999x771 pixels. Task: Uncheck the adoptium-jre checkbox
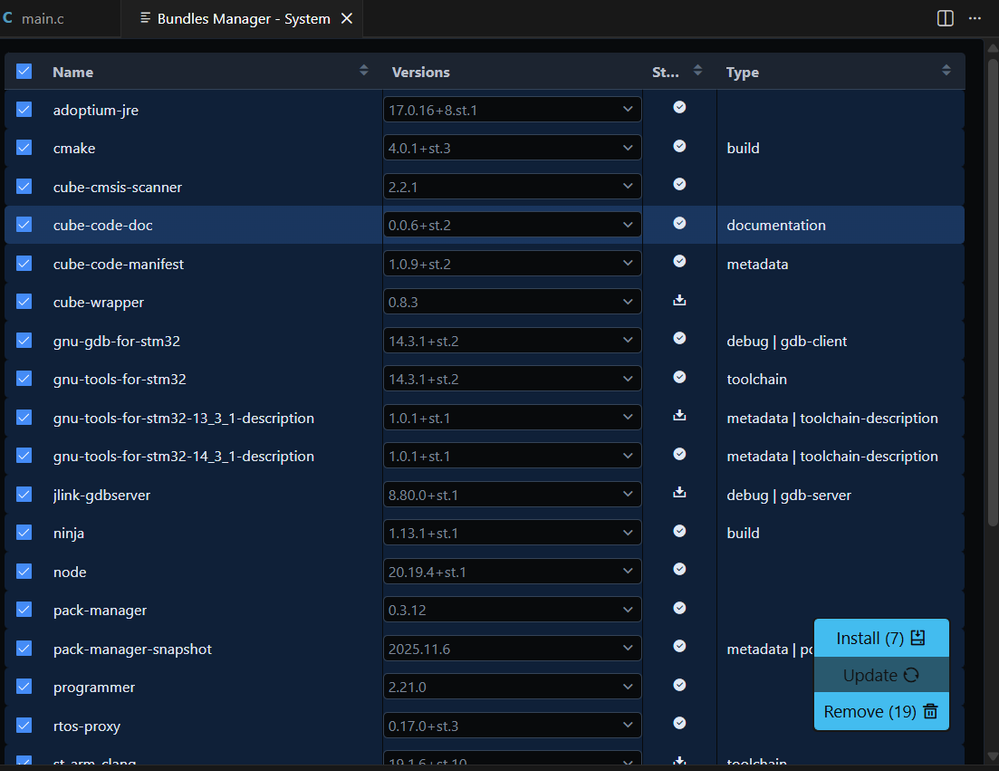pos(24,110)
